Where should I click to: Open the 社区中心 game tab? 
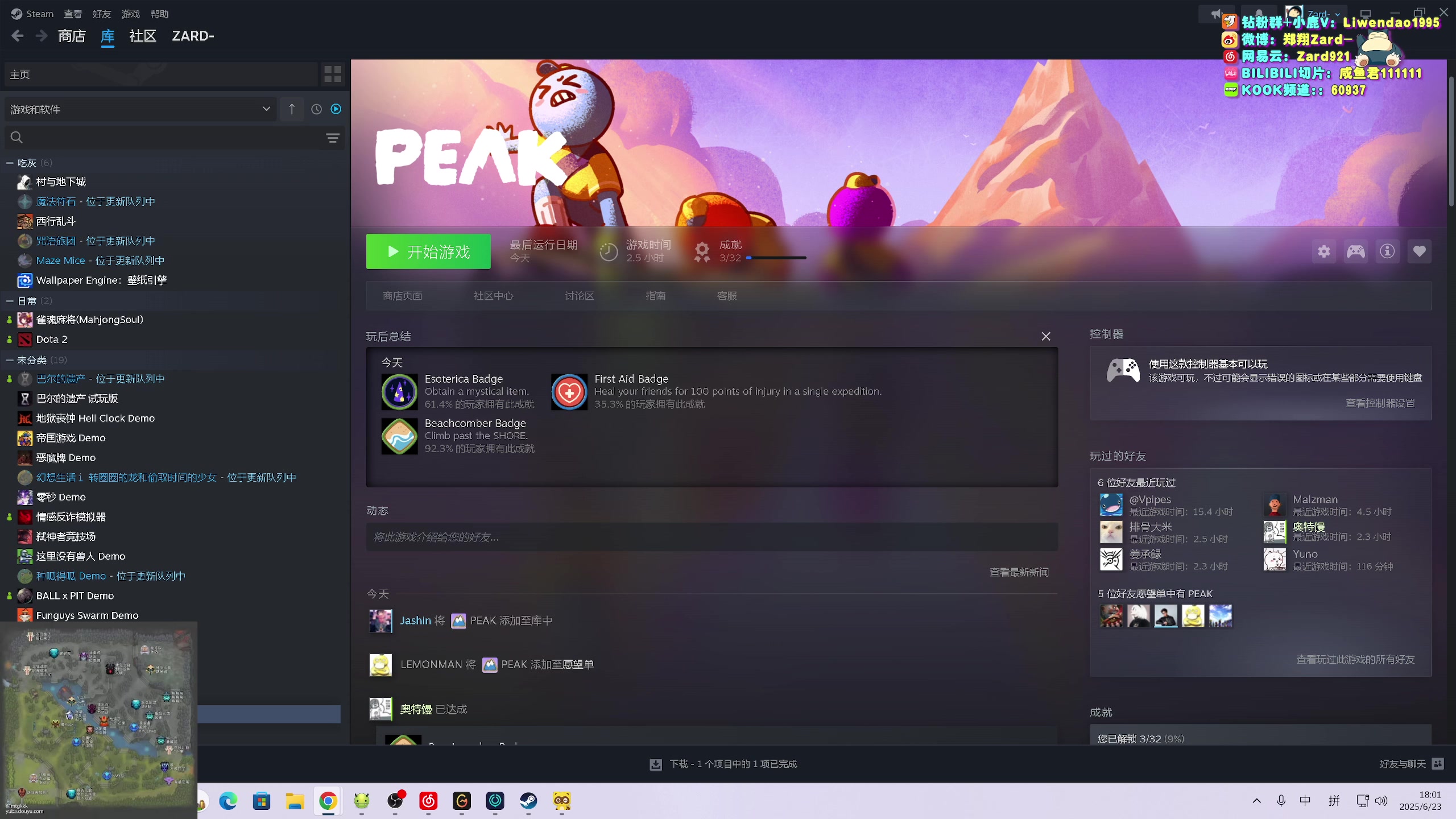[494, 296]
